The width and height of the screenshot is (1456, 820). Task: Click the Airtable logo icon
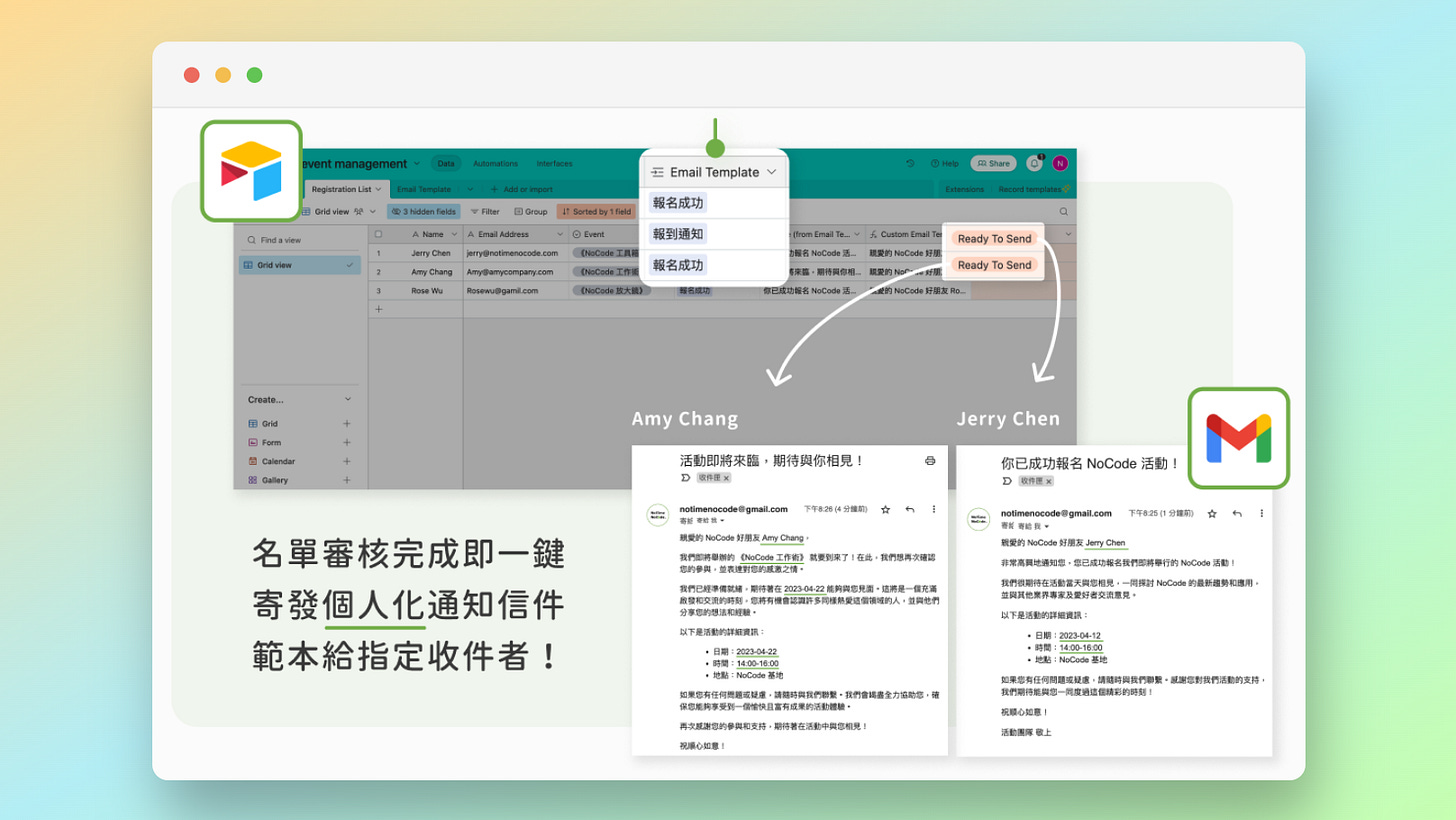[x=251, y=171]
